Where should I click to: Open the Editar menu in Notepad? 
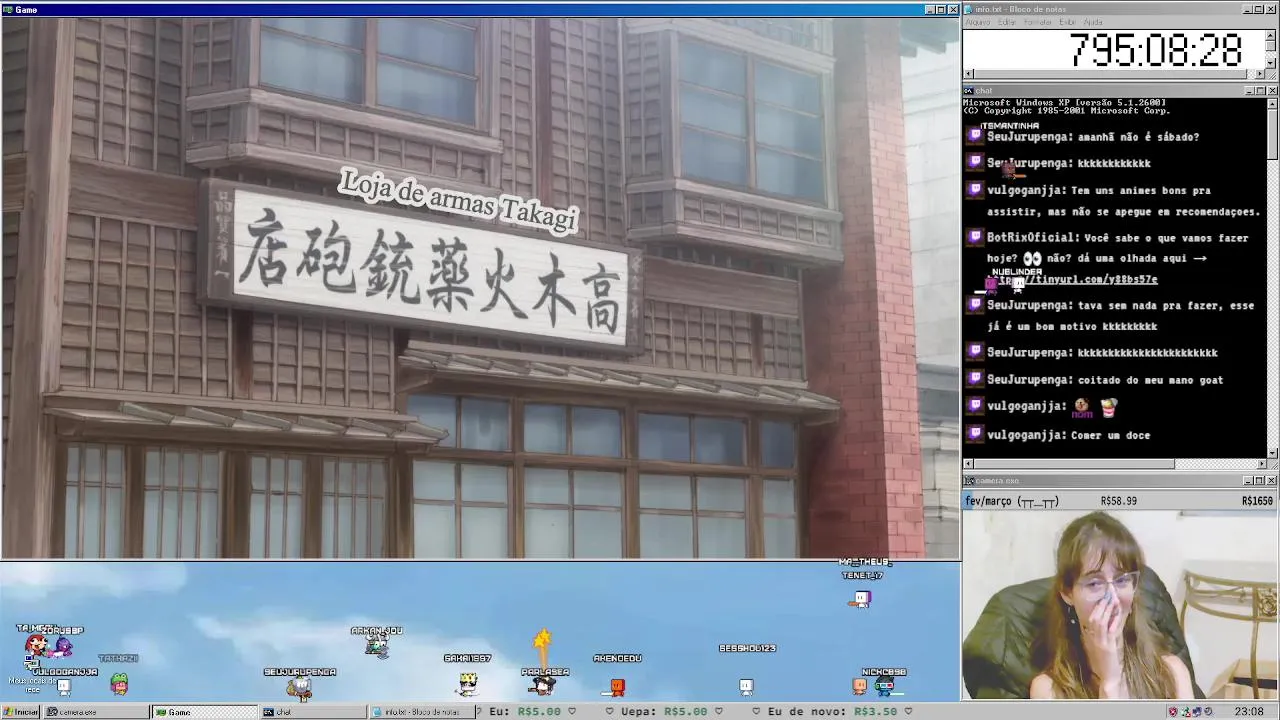(x=1006, y=22)
